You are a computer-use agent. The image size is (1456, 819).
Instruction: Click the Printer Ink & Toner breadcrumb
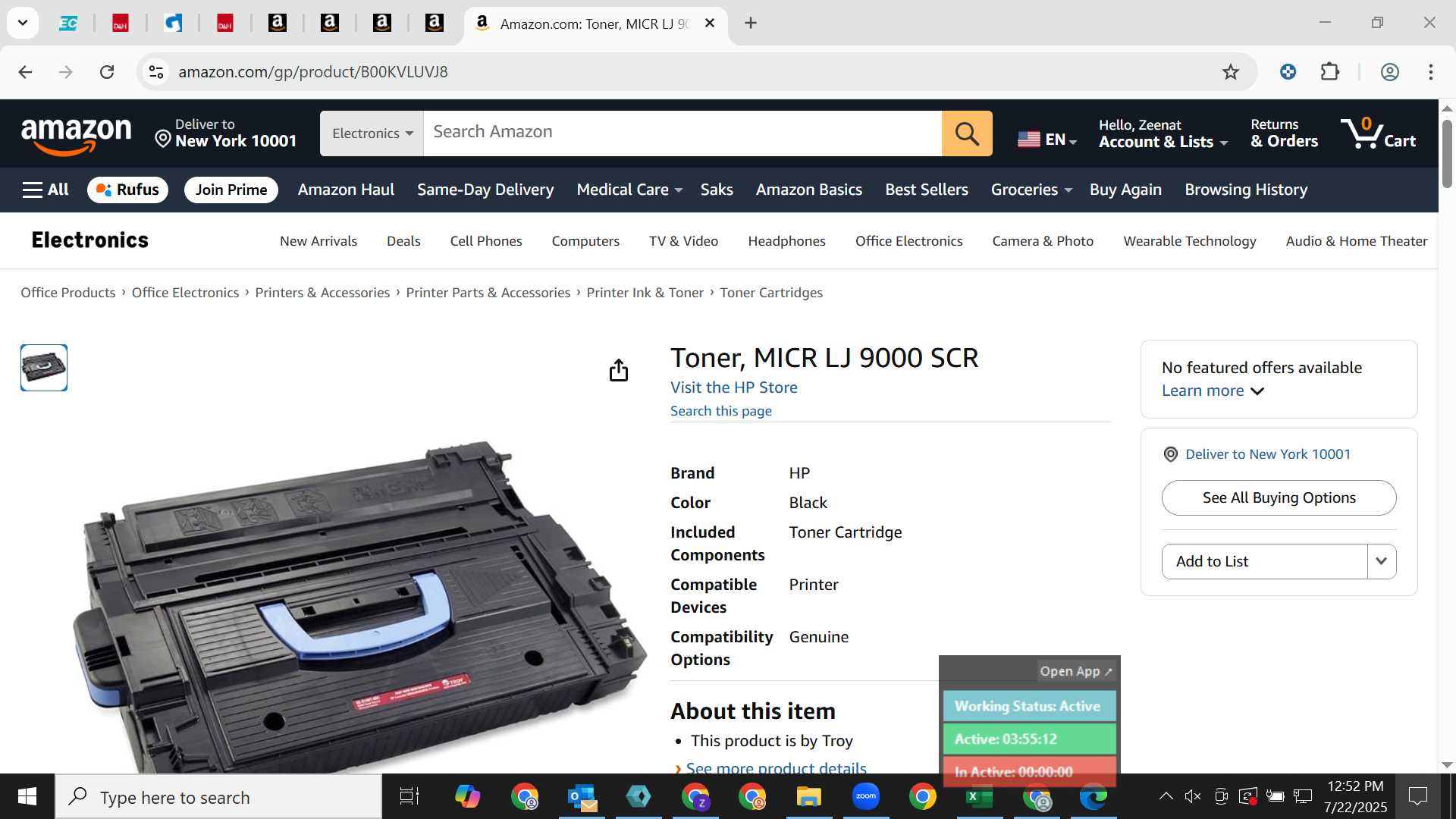point(645,293)
